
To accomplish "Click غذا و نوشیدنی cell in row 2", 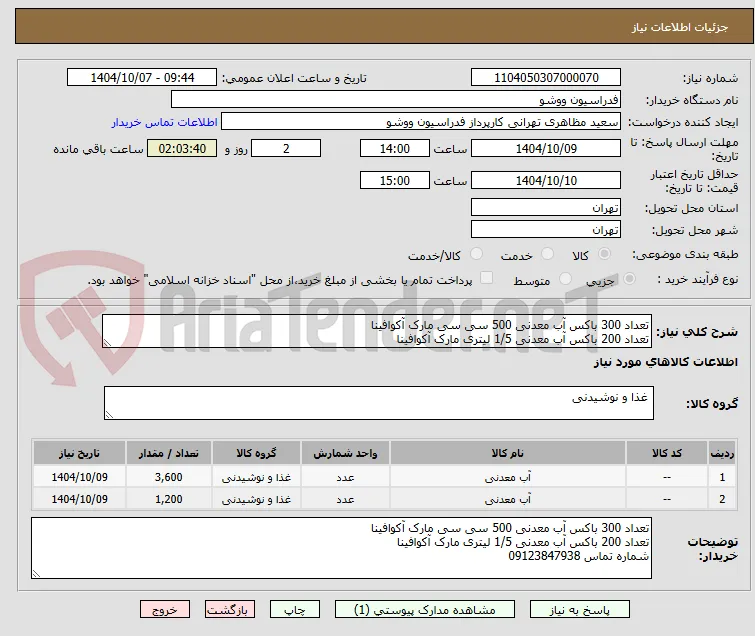I will pyautogui.click(x=257, y=499).
